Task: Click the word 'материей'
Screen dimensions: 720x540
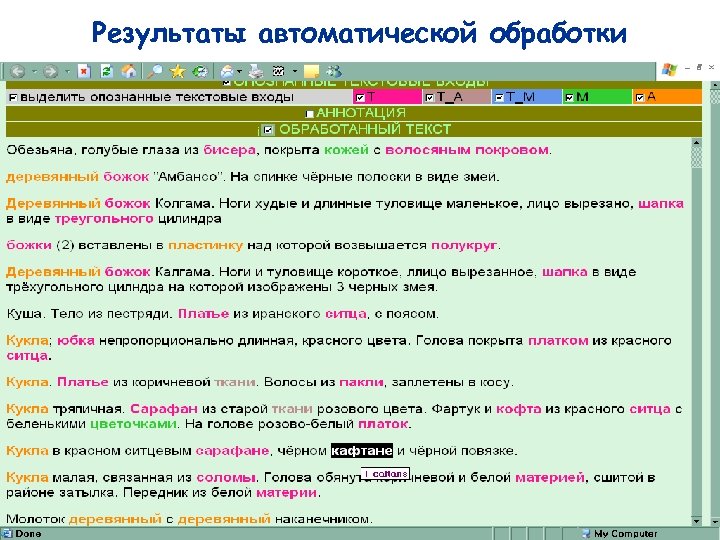Action: coord(550,478)
